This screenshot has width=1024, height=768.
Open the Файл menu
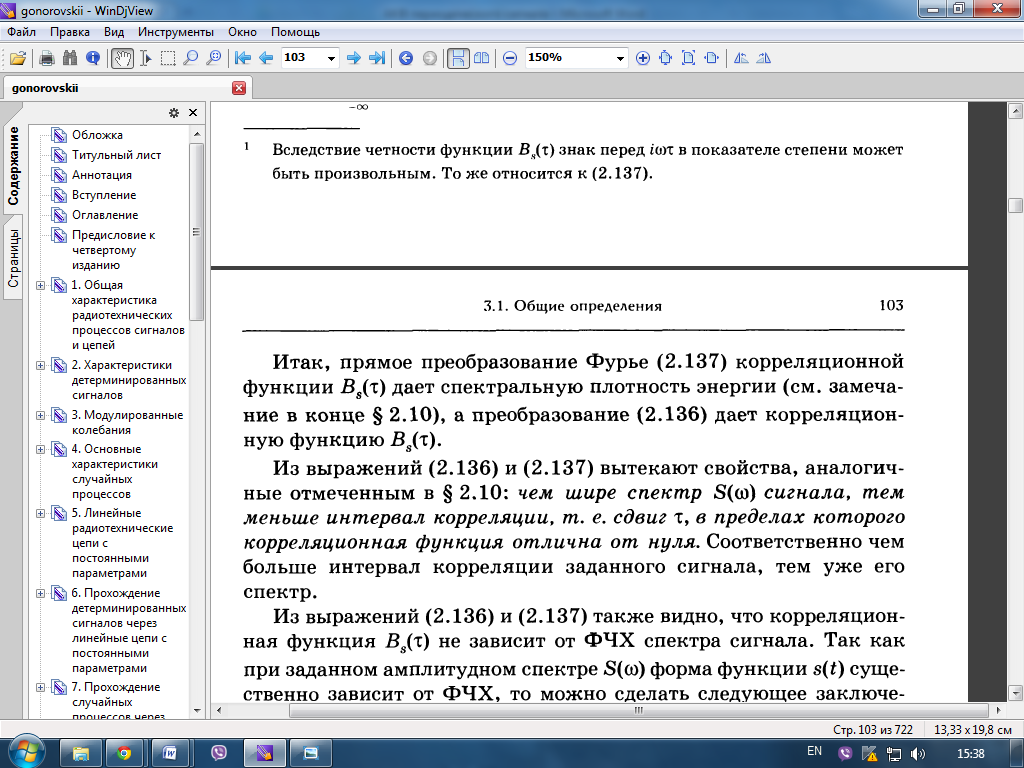click(x=22, y=32)
